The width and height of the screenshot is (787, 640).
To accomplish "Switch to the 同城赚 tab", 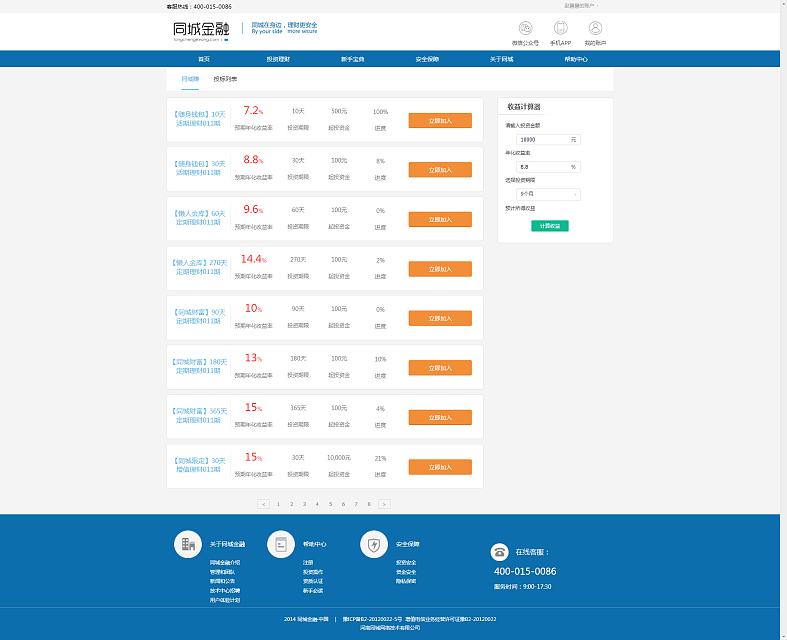I will coord(190,79).
